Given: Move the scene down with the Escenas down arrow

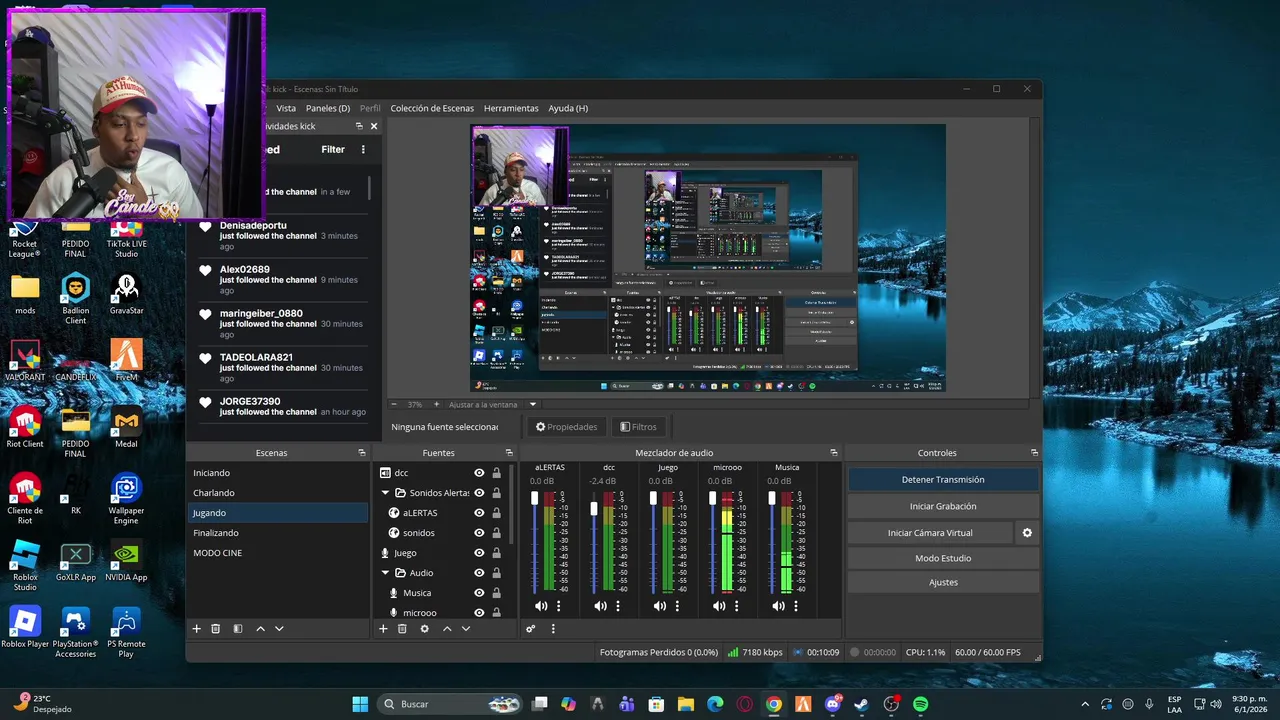Looking at the screenshot, I should tap(279, 629).
